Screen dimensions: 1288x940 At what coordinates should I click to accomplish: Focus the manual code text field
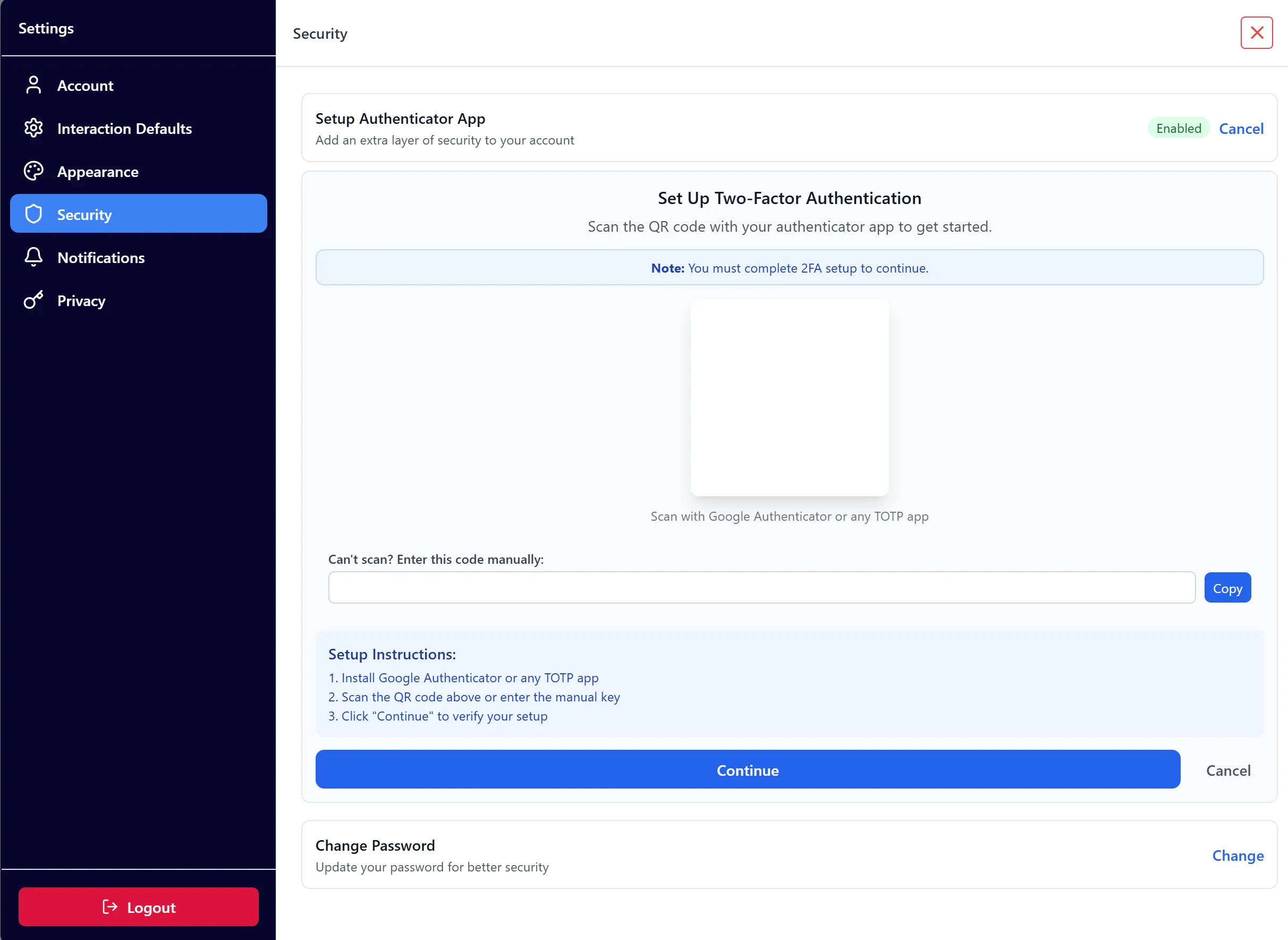(761, 588)
